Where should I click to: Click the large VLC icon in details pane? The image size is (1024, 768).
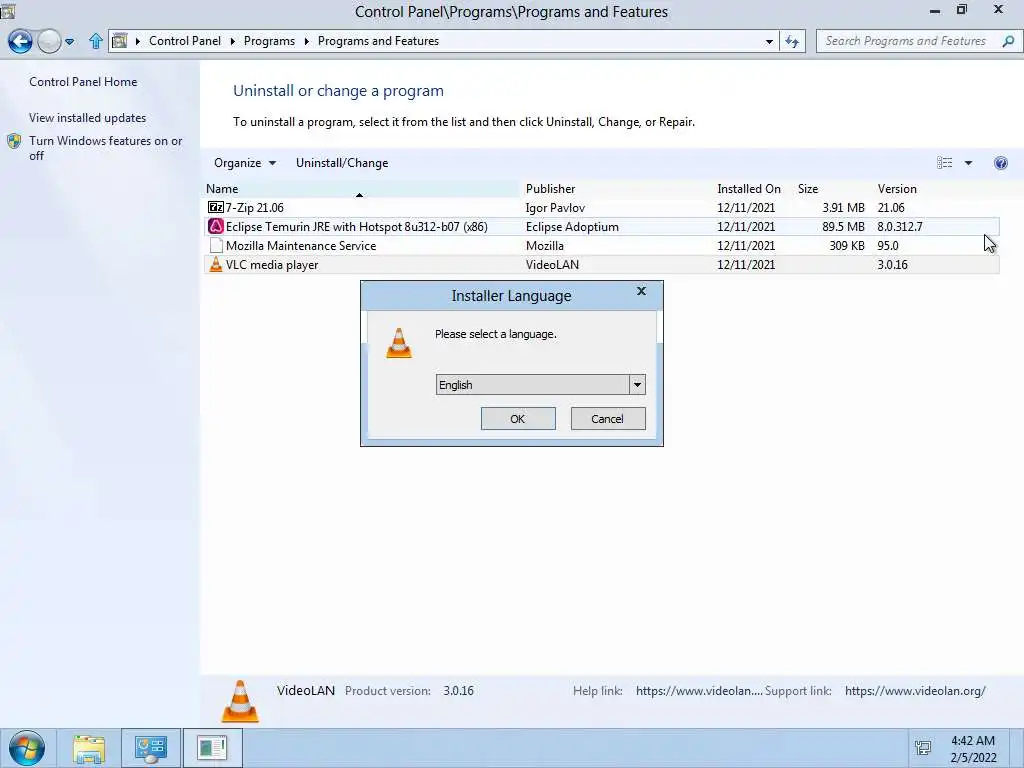(x=240, y=701)
